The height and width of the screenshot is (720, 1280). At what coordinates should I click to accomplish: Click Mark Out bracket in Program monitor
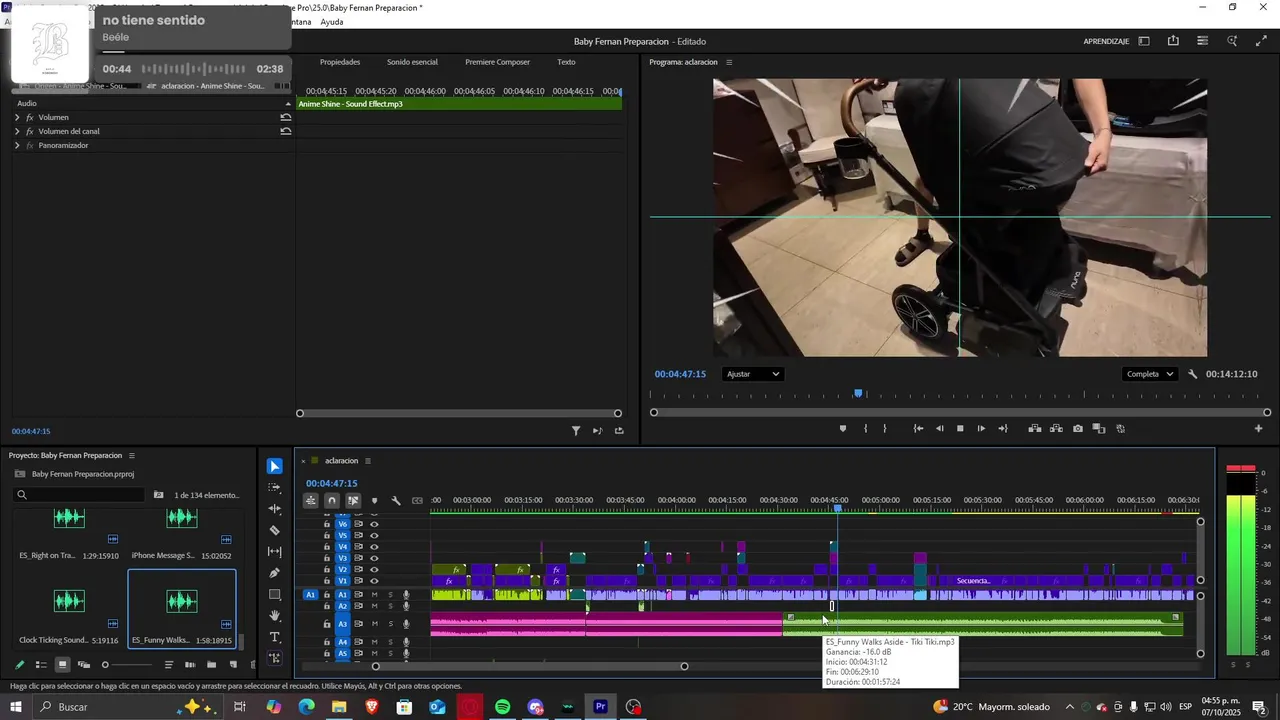pos(884,428)
